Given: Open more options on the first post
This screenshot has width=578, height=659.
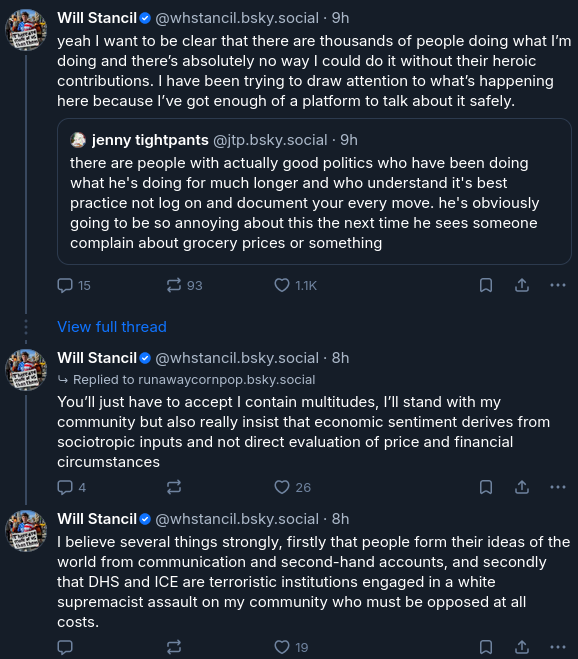Looking at the screenshot, I should tap(558, 285).
